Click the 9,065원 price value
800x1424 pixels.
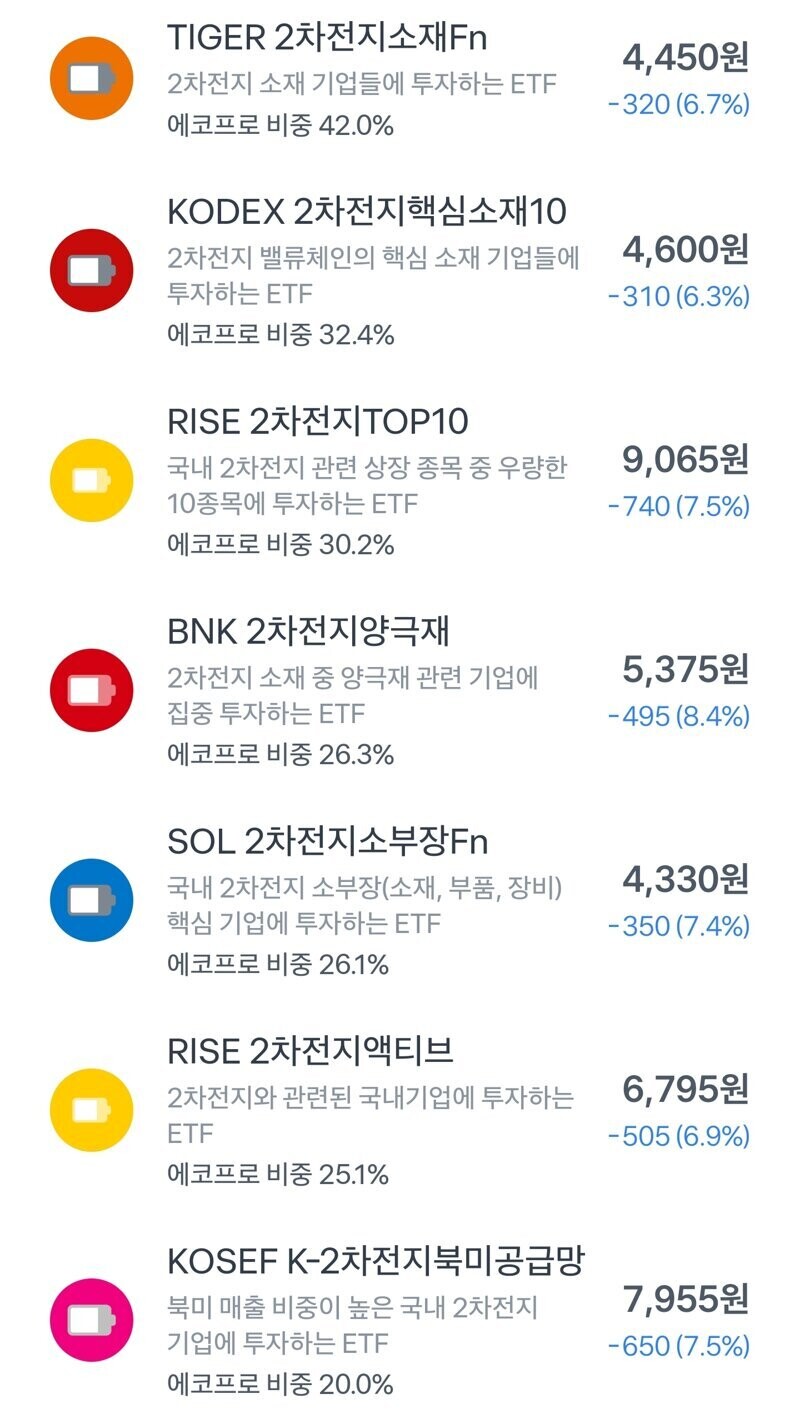pos(685,460)
